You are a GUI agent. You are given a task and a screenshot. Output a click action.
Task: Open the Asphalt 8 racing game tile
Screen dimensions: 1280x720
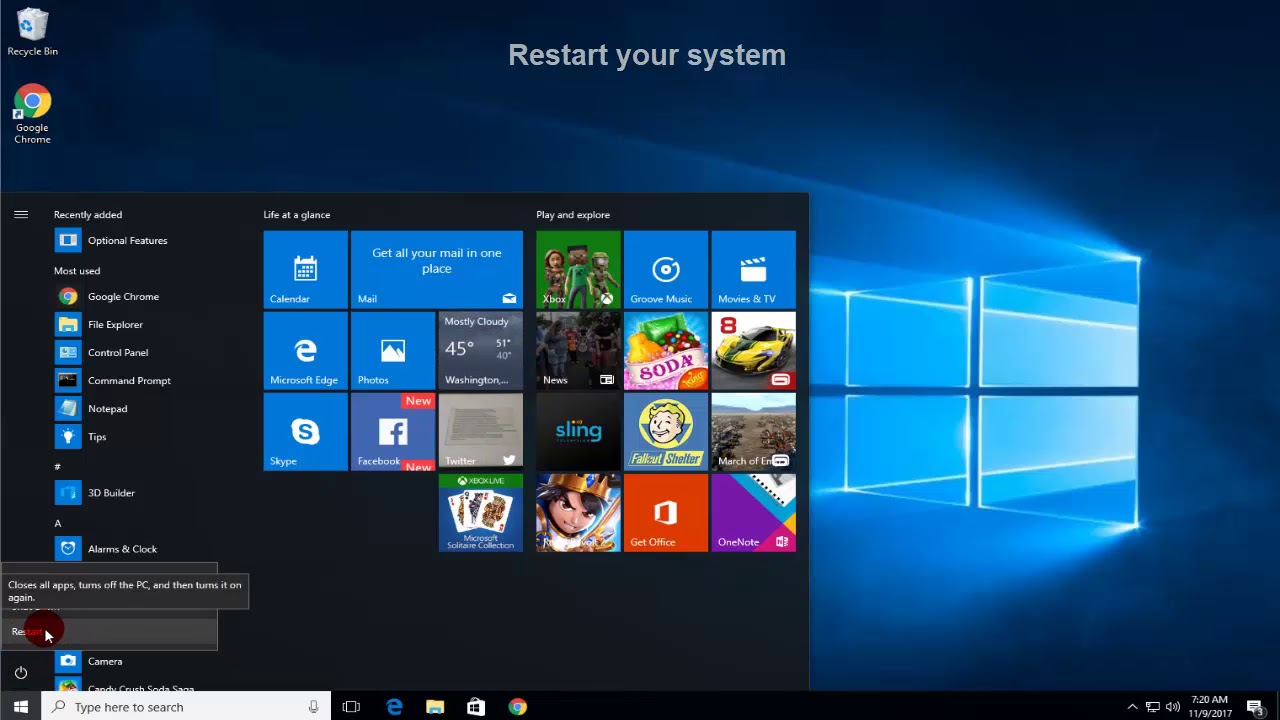[x=753, y=350]
